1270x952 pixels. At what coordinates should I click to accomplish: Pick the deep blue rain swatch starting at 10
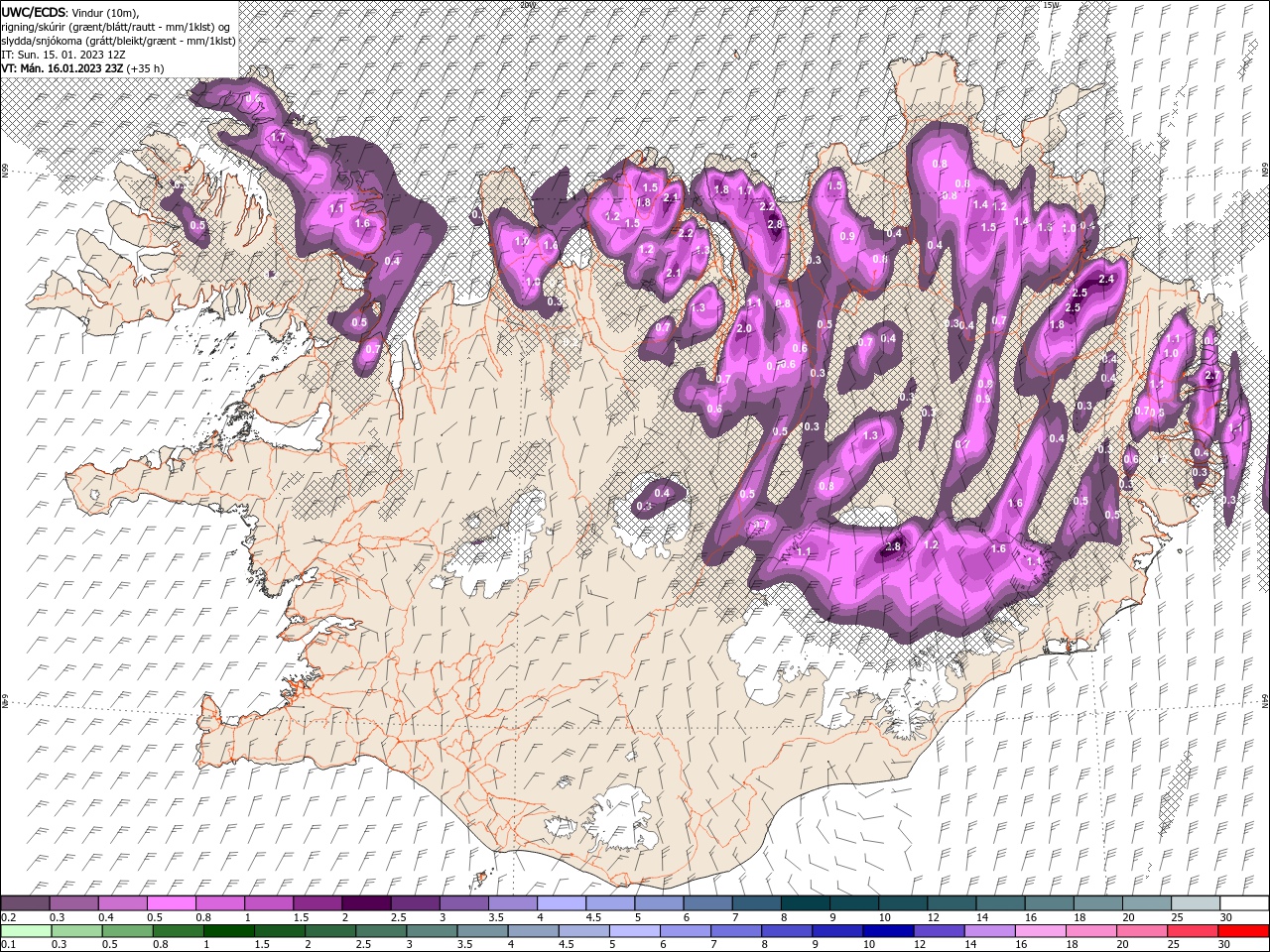coord(887,931)
